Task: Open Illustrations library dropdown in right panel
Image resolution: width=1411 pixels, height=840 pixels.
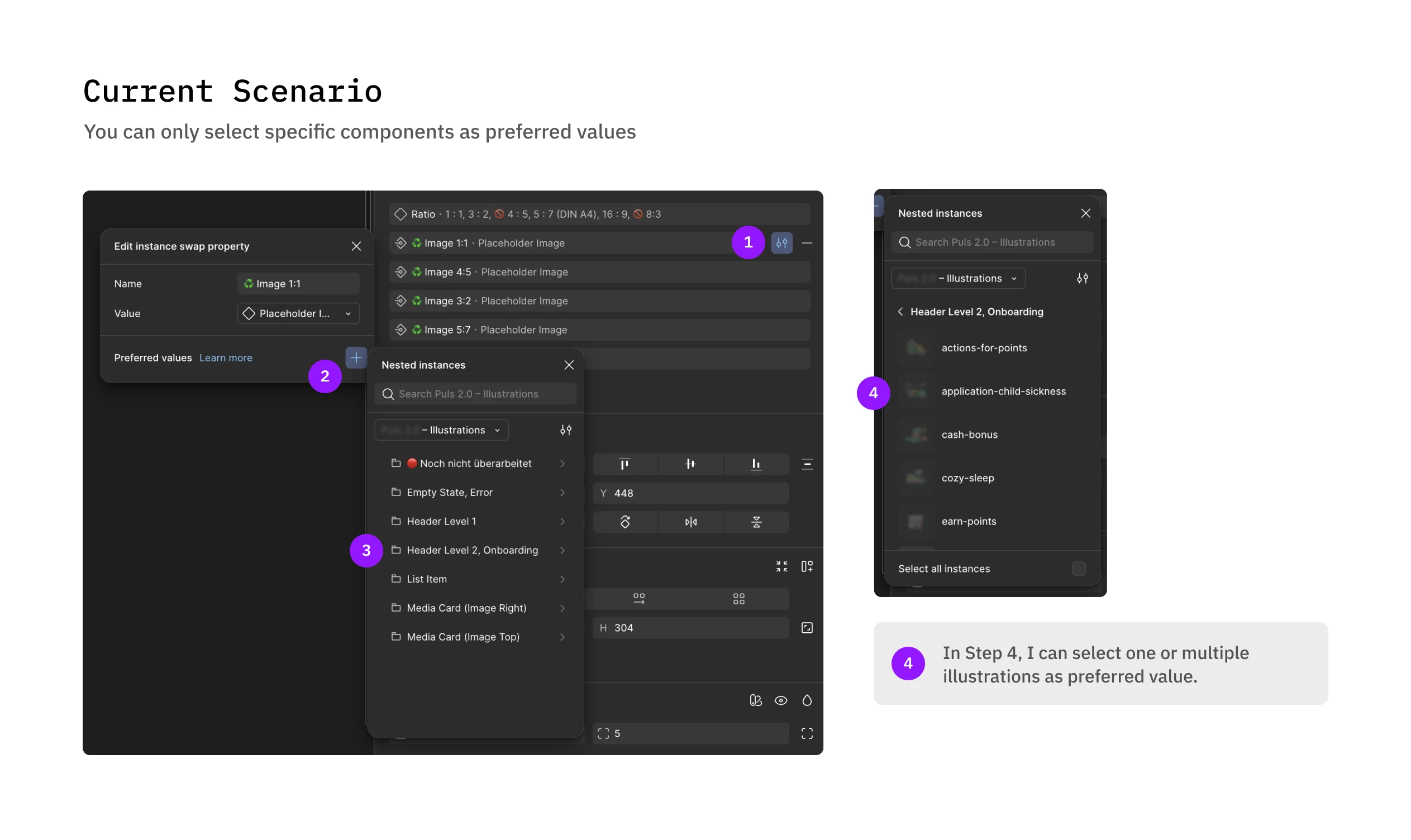Action: 958,279
